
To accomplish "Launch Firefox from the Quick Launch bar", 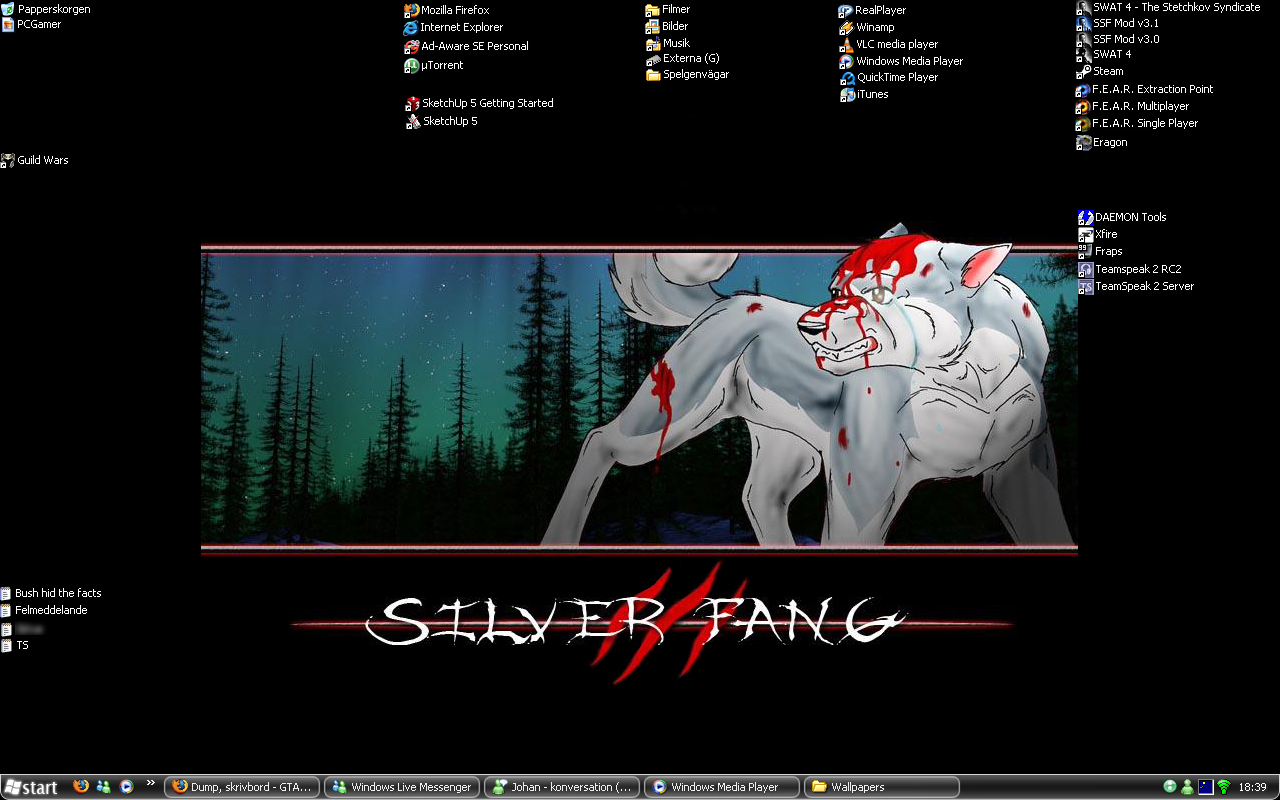I will [81, 786].
